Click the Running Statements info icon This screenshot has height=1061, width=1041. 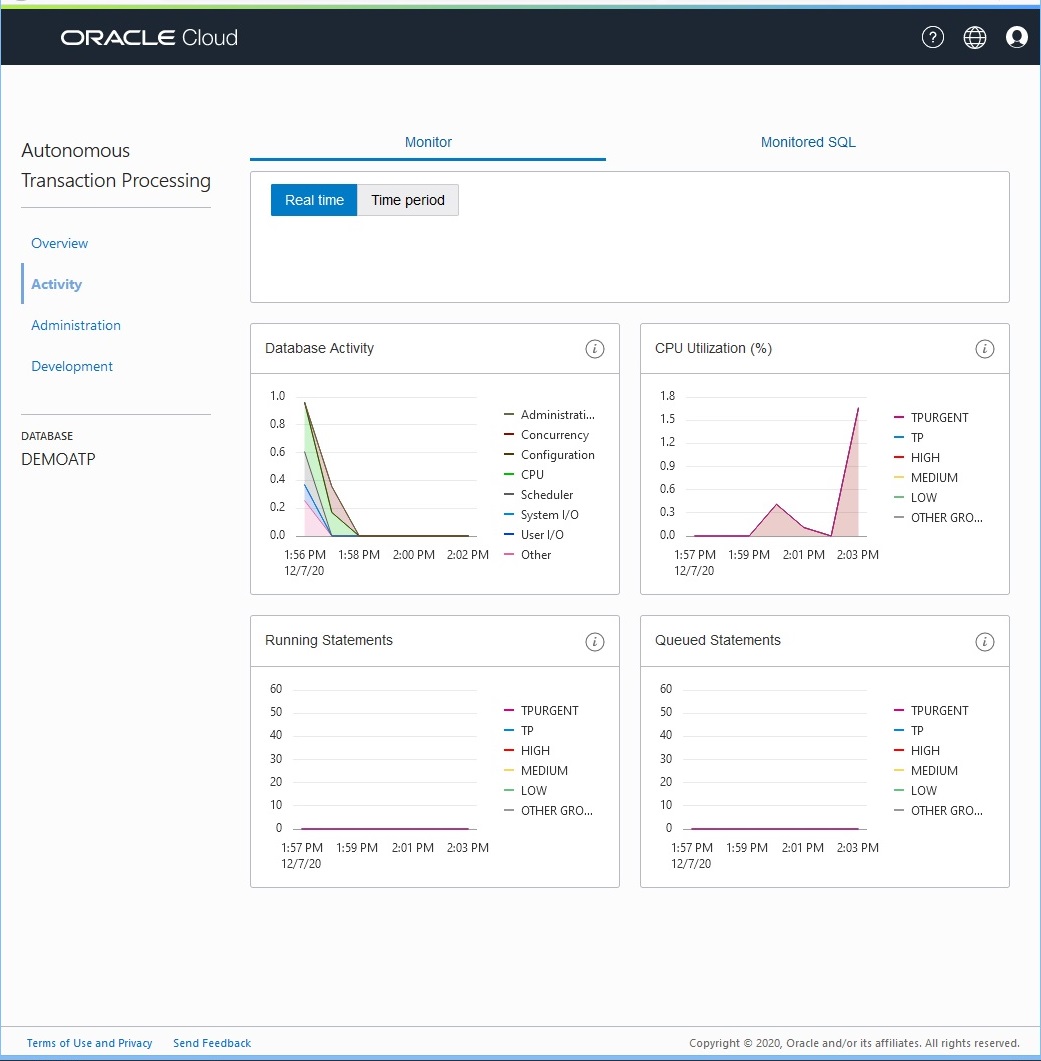point(594,641)
